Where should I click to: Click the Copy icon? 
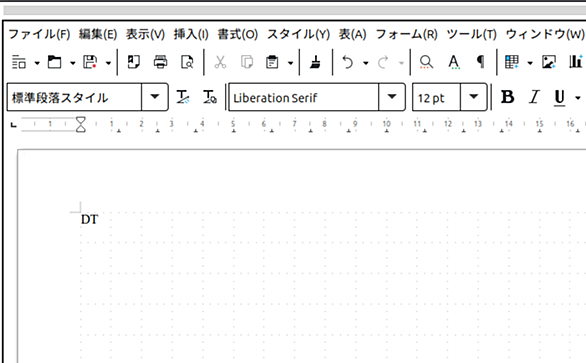[247, 62]
